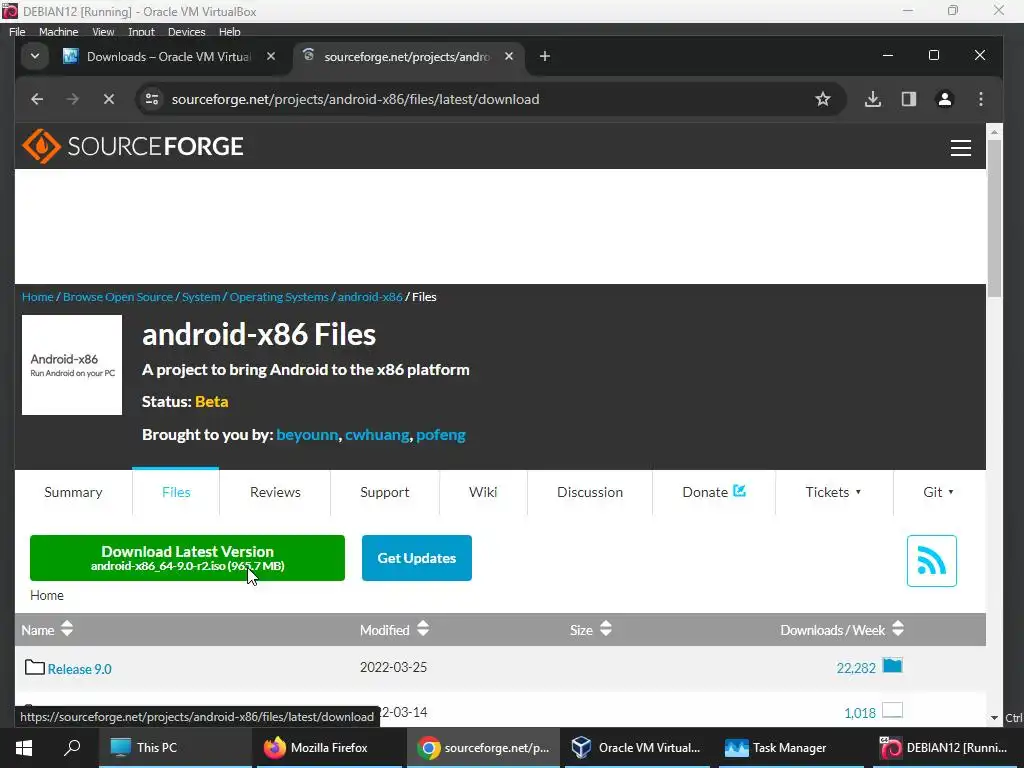Open the Reviews tab
The width and height of the screenshot is (1024, 768).
click(x=275, y=492)
